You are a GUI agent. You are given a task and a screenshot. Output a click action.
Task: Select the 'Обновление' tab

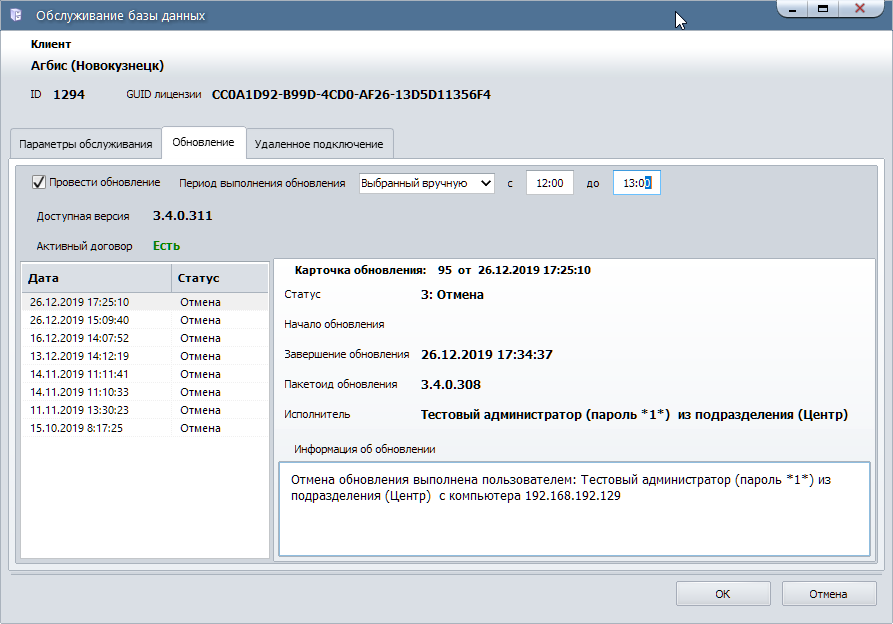point(203,142)
